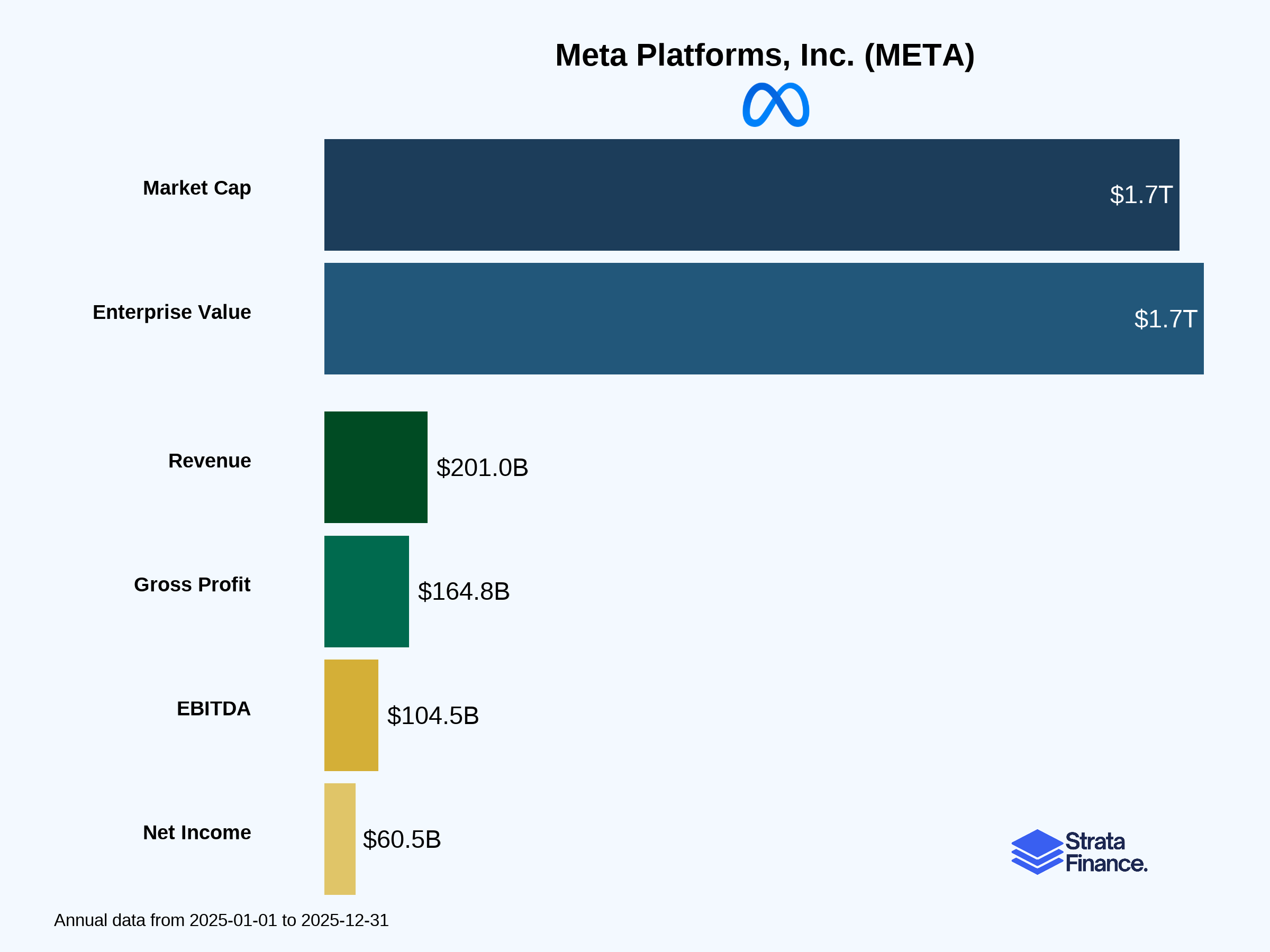
Task: Click the Revenue label
Action: [210, 461]
